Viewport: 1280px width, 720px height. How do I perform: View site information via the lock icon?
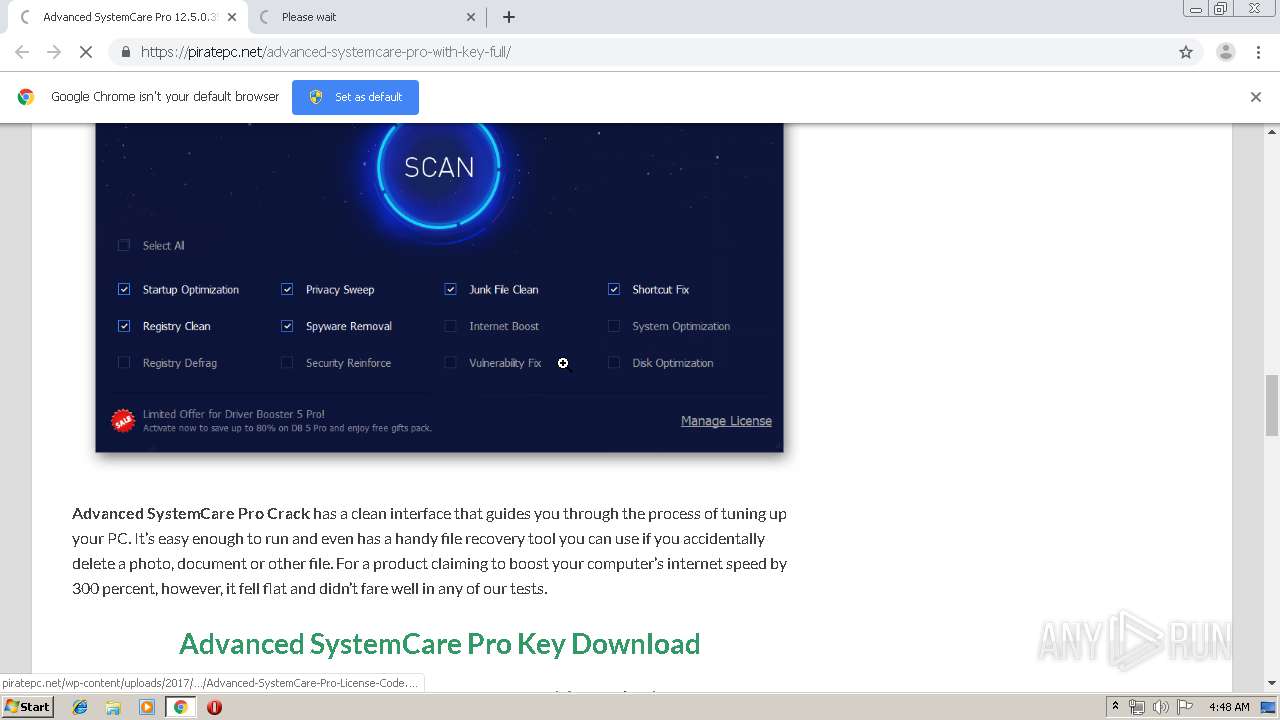[126, 52]
